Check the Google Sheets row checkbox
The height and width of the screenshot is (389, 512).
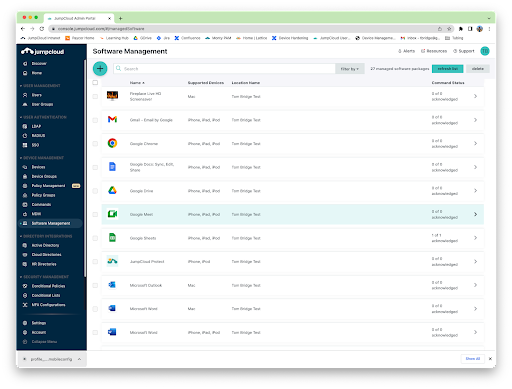pyautogui.click(x=95, y=238)
